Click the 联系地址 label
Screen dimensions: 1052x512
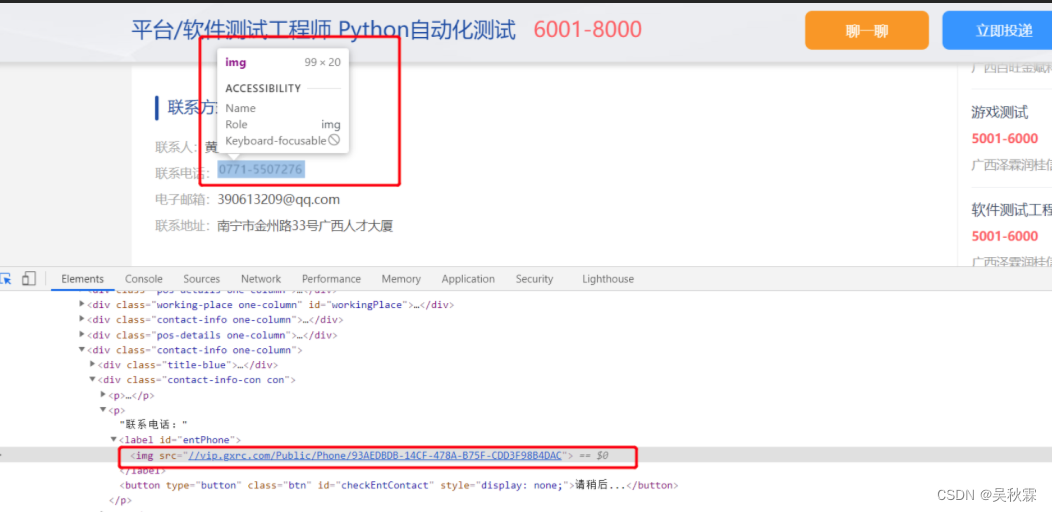point(183,227)
